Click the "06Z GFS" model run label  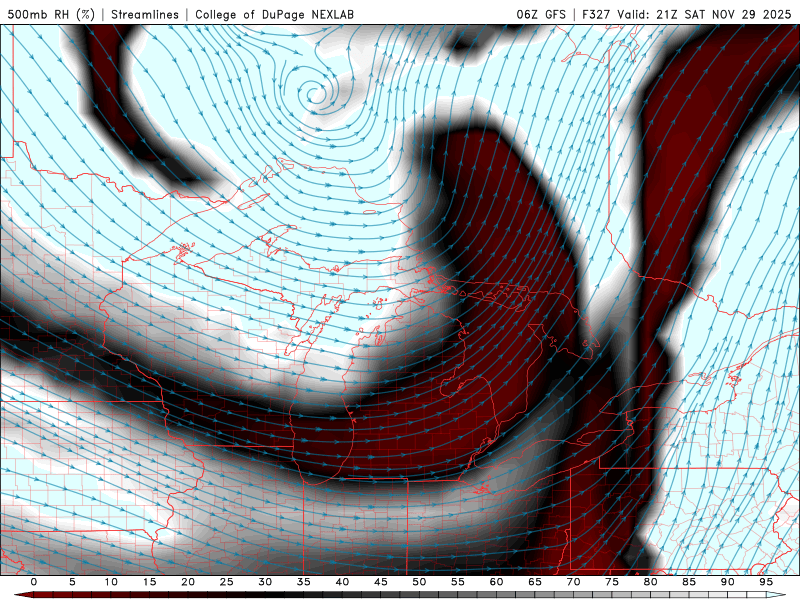click(x=541, y=14)
